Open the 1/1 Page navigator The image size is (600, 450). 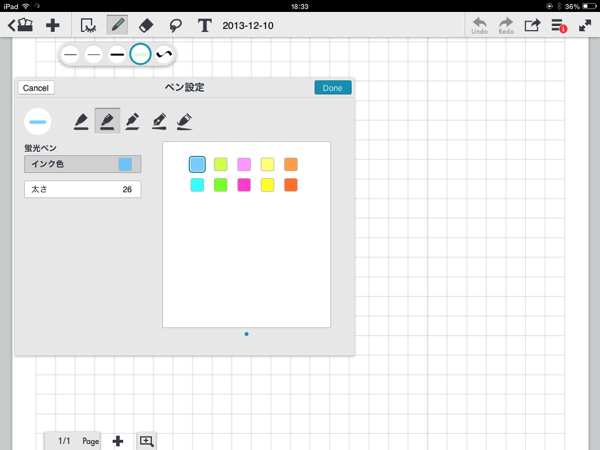coord(73,441)
